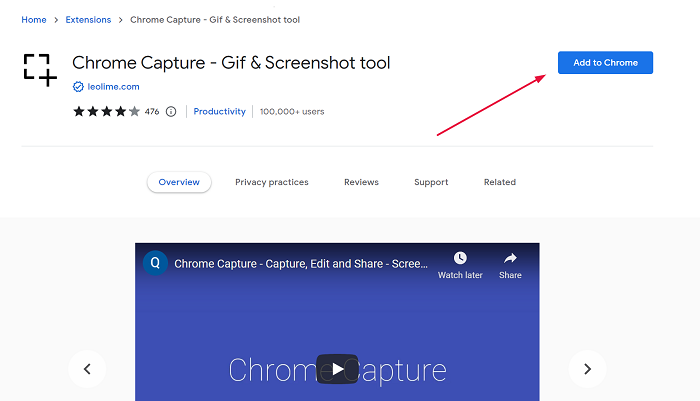Click the Watch later clock icon
This screenshot has width=700, height=401.
(460, 258)
